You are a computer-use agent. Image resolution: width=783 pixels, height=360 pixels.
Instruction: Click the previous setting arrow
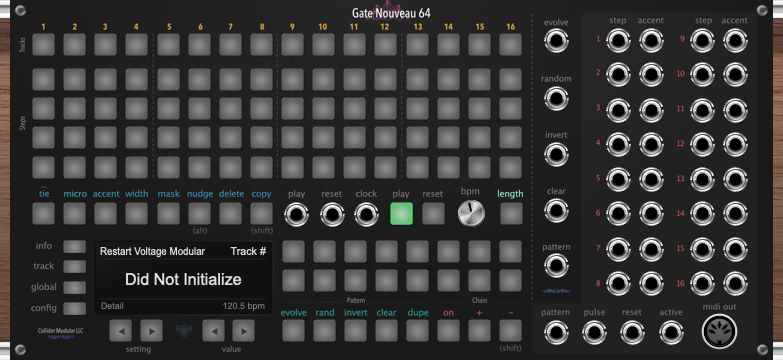120,331
